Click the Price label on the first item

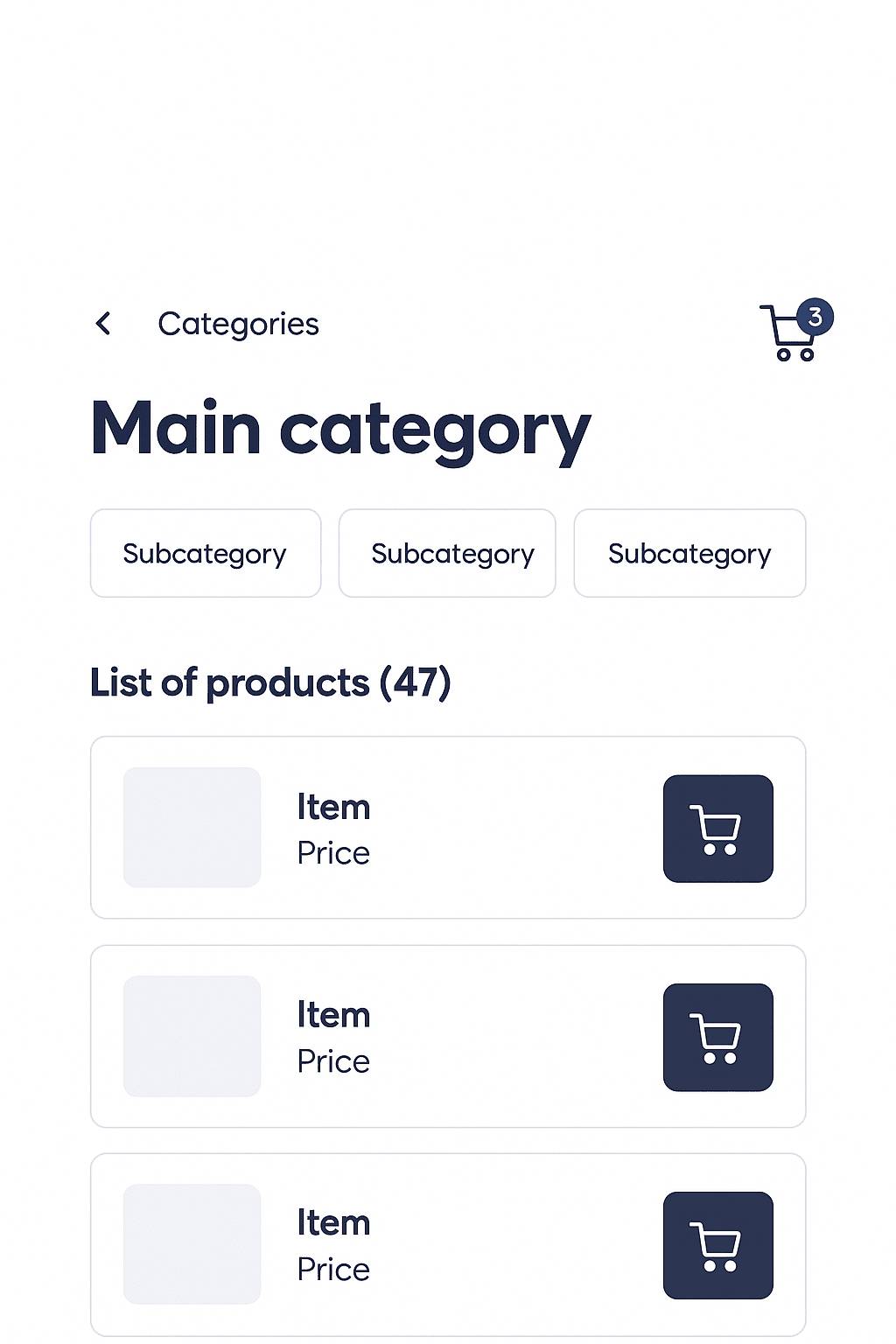pyautogui.click(x=333, y=852)
